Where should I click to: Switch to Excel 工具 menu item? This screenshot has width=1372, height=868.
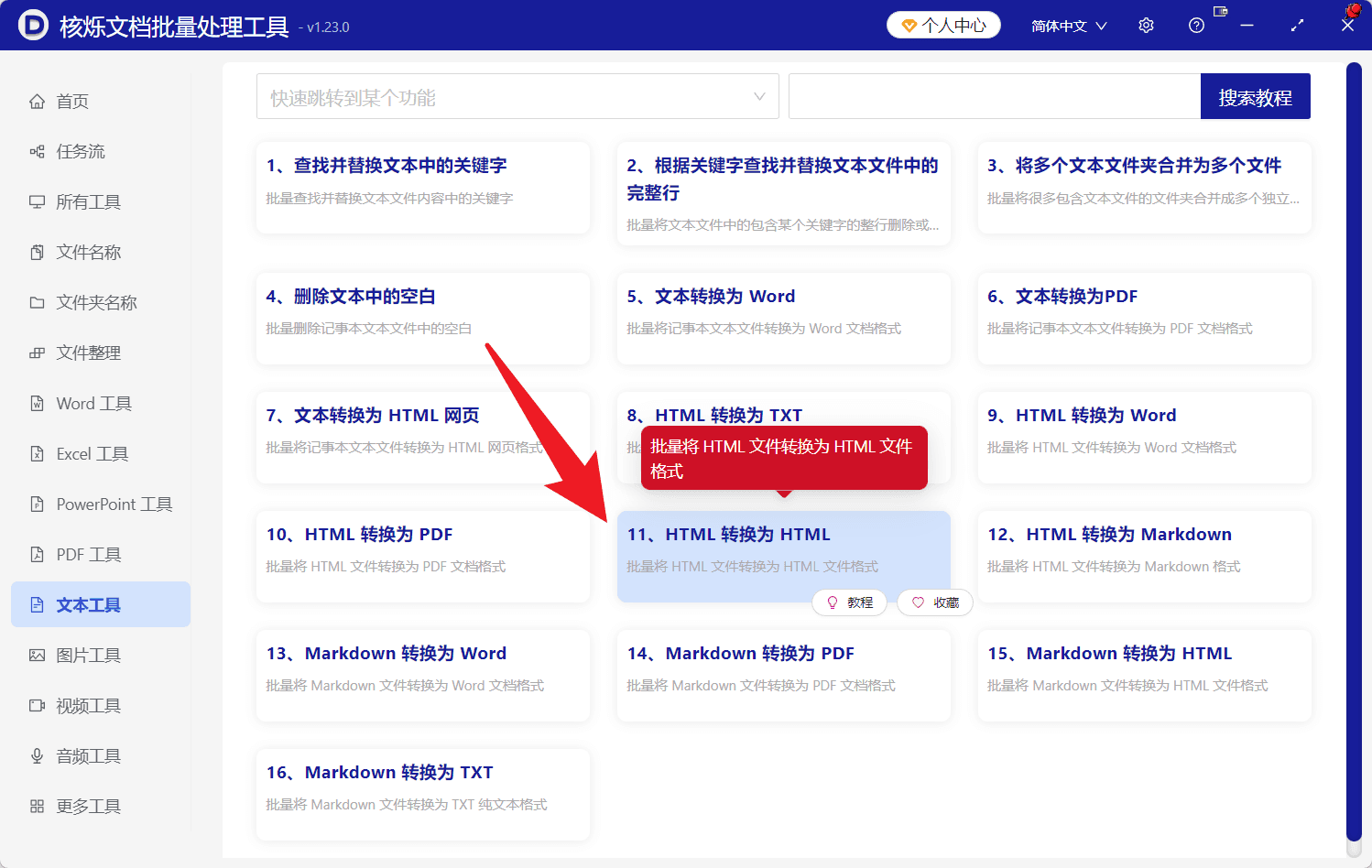(101, 453)
